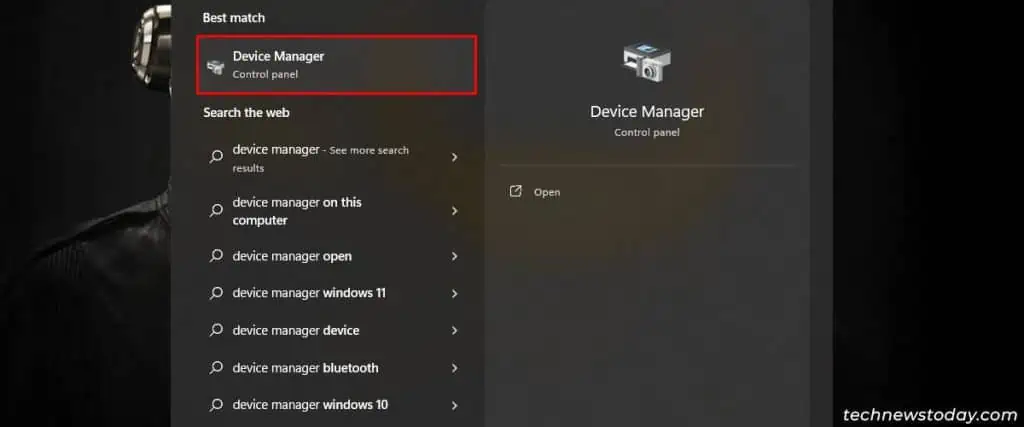This screenshot has height=427, width=1024.
Task: Open the Device Manager best match result
Action: point(337,65)
